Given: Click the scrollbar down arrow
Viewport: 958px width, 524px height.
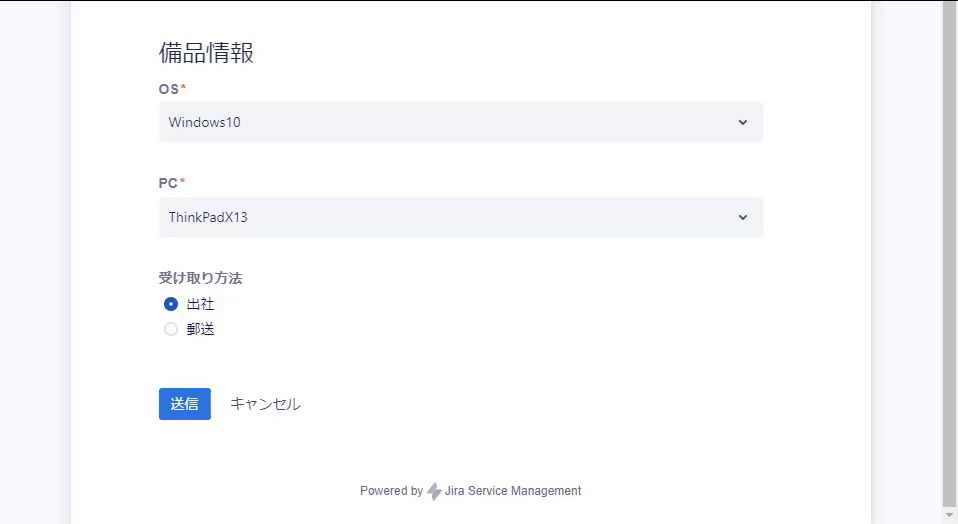Looking at the screenshot, I should point(949,516).
